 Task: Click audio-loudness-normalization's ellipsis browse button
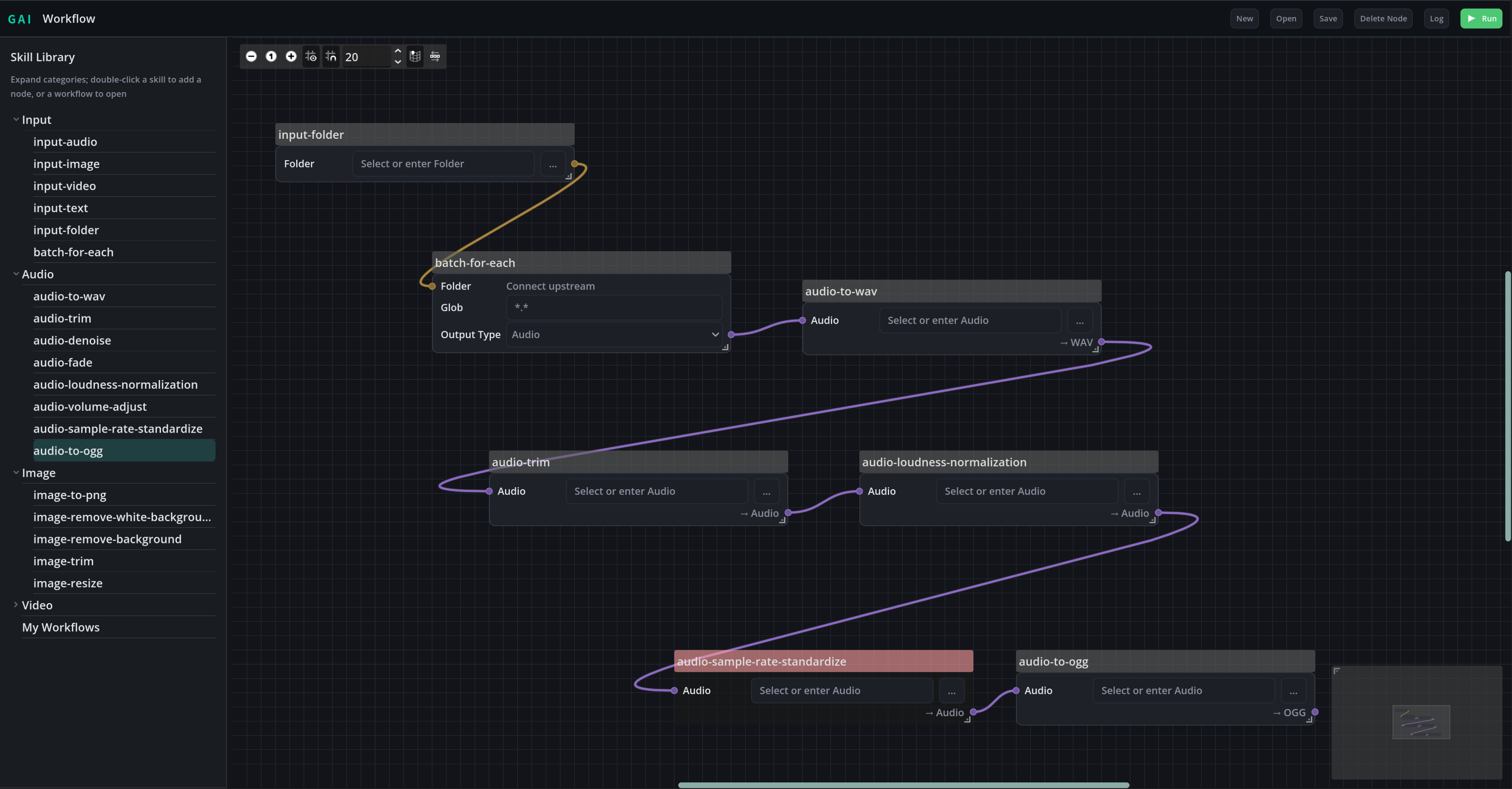(1137, 491)
